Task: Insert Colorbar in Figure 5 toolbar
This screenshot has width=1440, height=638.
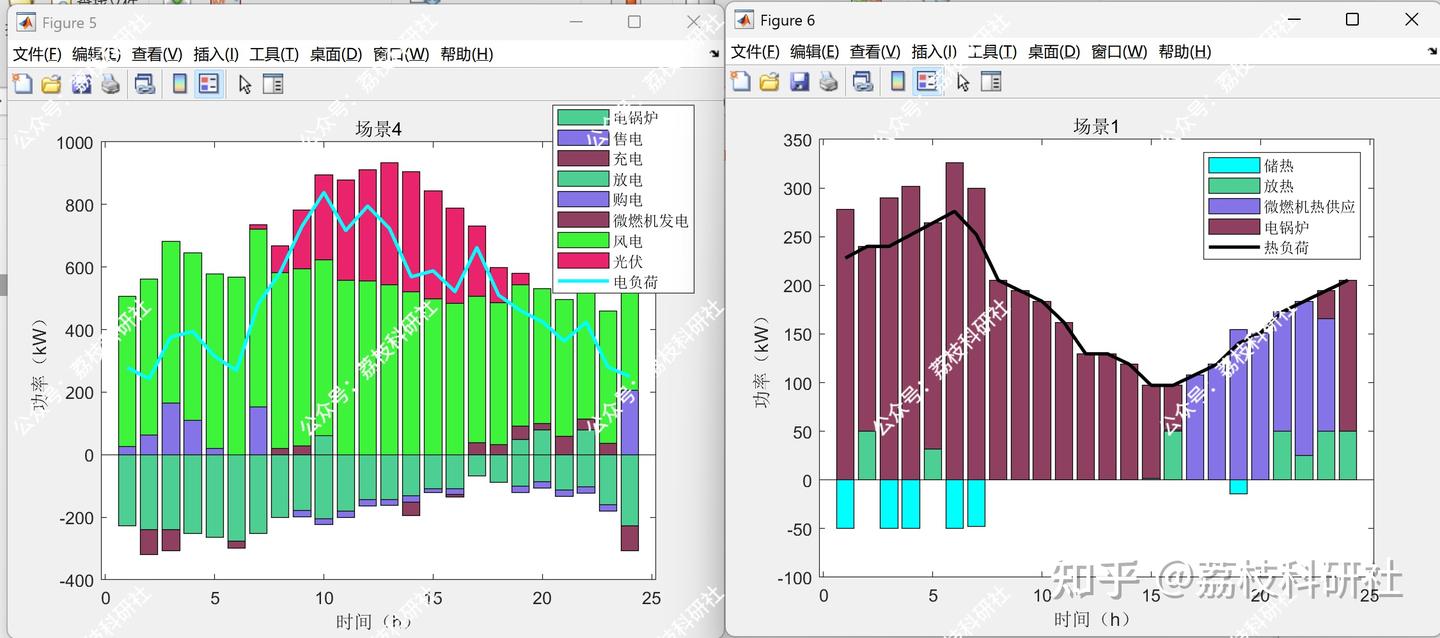Action: 179,84
